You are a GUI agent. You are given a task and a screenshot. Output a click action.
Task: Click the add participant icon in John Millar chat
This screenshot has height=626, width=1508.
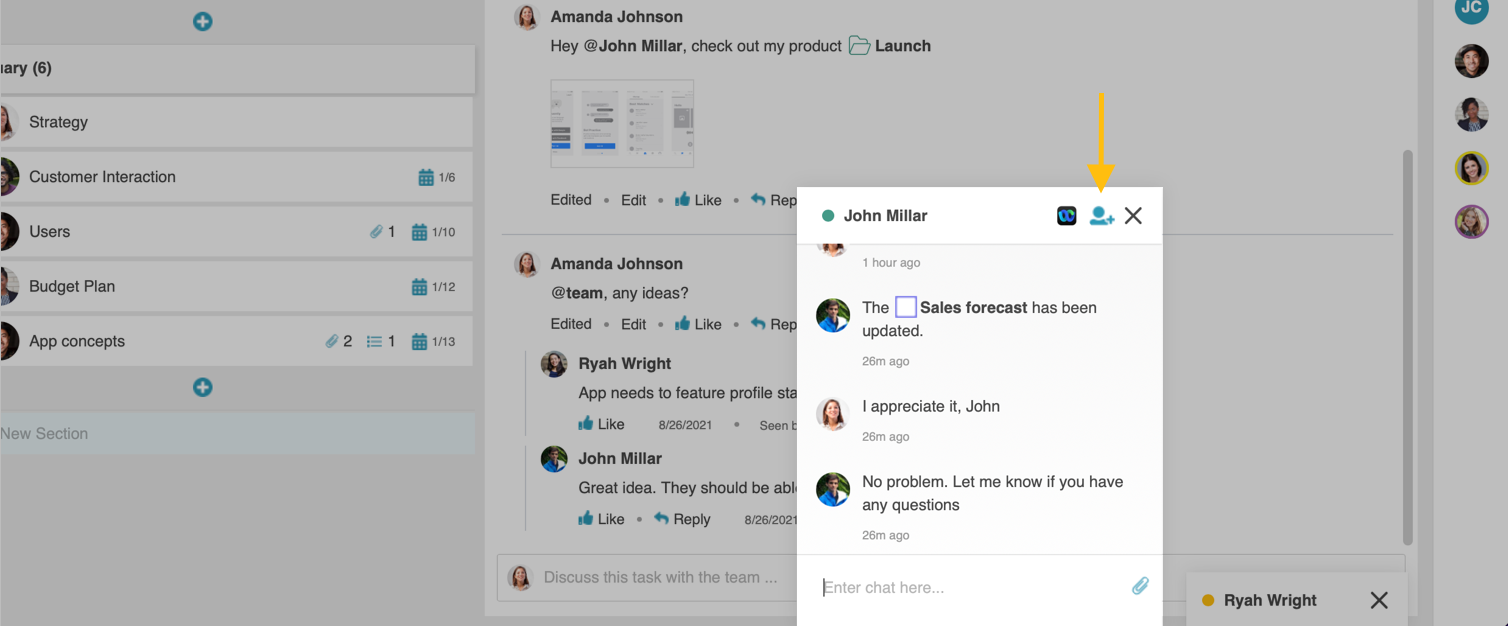click(x=1101, y=216)
